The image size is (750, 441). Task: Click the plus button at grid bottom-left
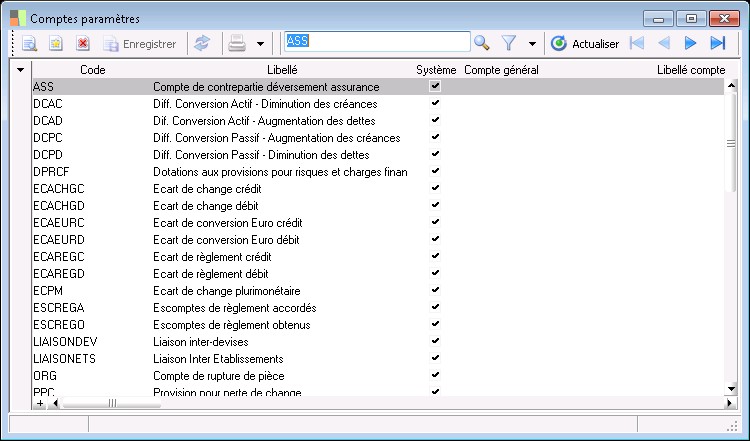click(40, 403)
